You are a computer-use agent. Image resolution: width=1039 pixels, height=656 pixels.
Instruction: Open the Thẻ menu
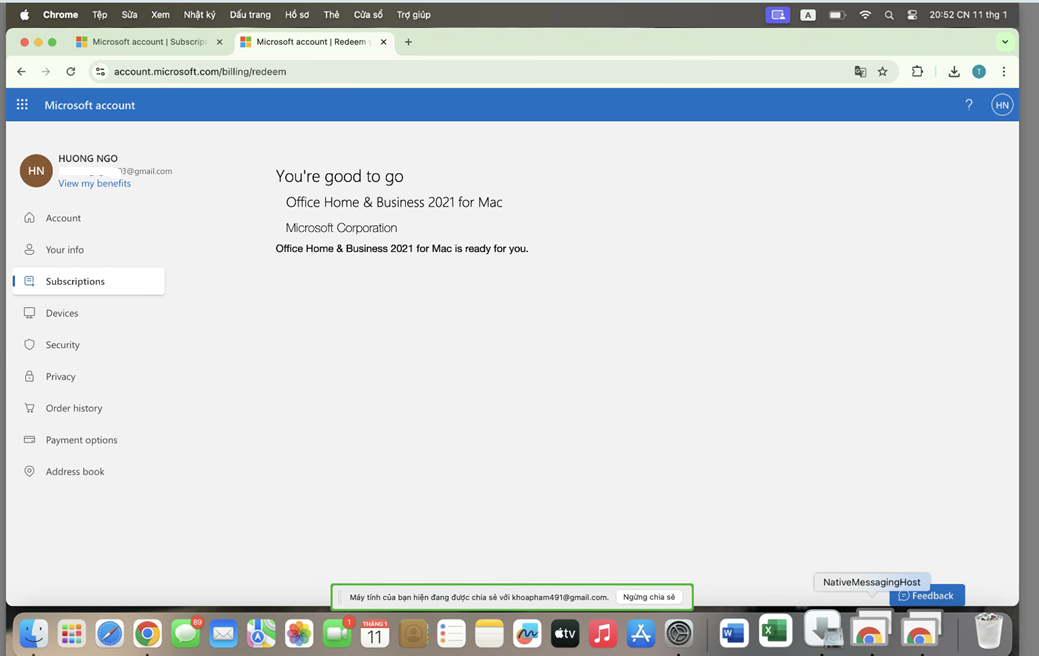[x=331, y=15]
